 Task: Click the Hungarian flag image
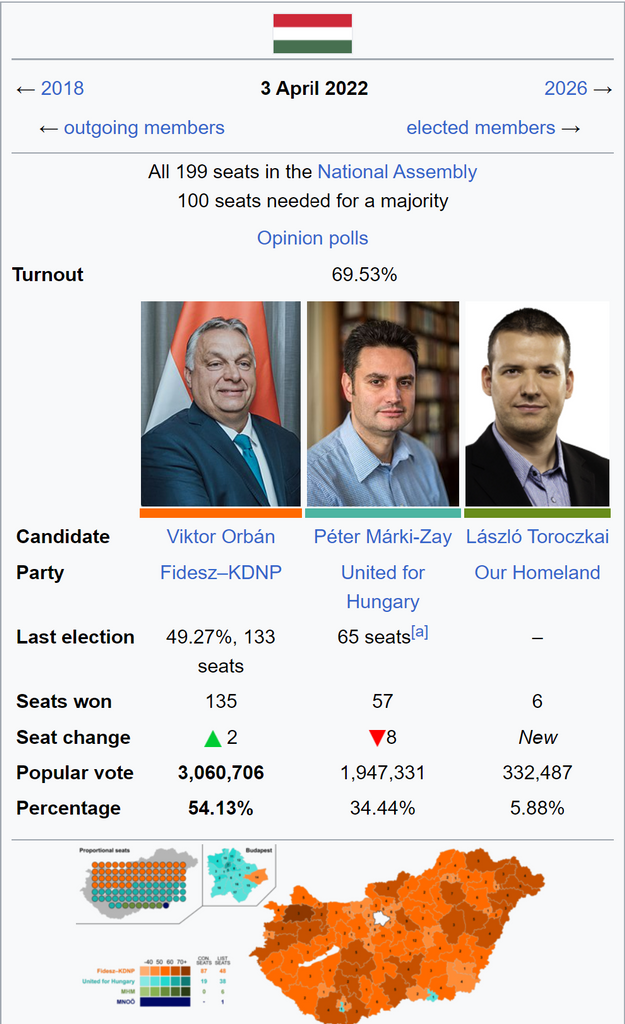click(312, 33)
